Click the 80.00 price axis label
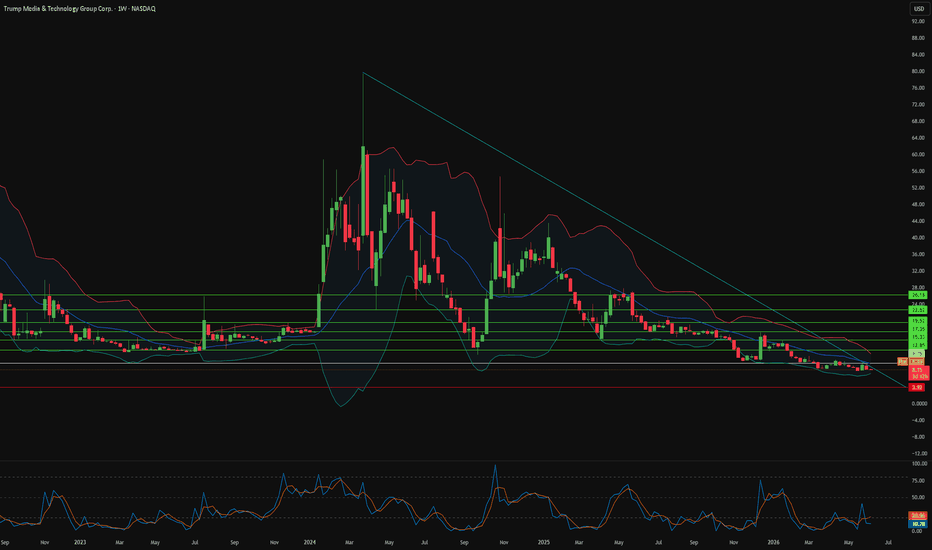 [918, 71]
